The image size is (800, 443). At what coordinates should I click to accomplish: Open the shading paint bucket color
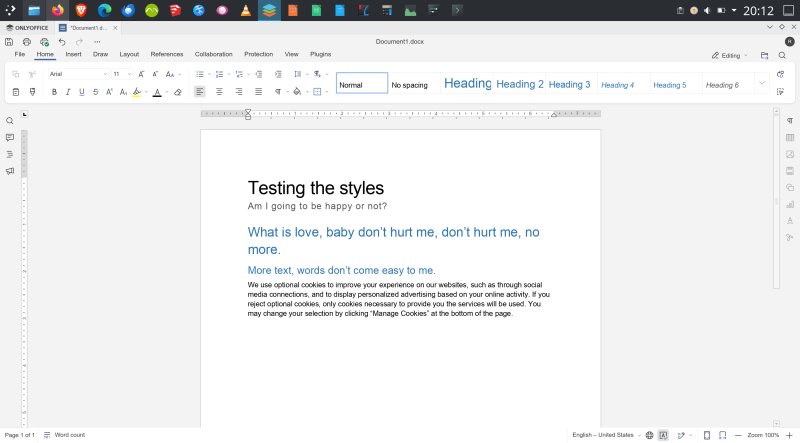click(x=297, y=92)
